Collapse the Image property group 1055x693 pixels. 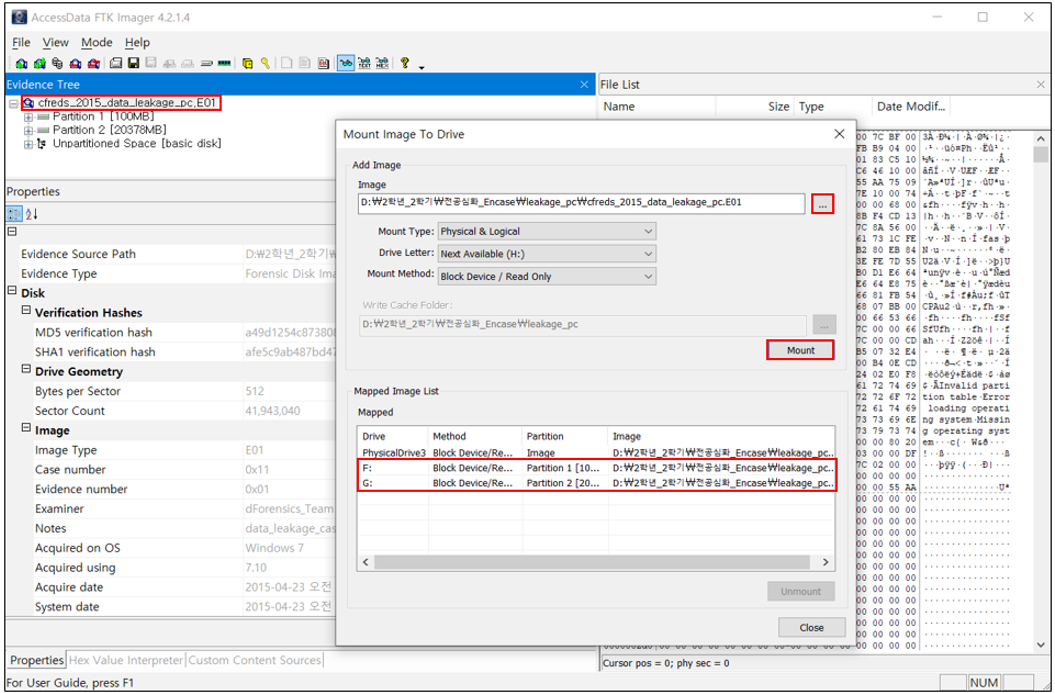pos(26,428)
